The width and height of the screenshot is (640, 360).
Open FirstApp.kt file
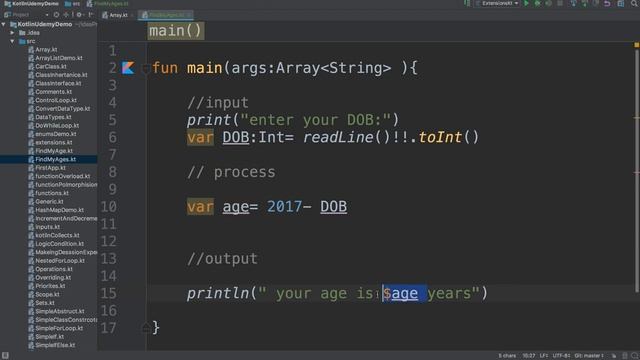click(50, 168)
